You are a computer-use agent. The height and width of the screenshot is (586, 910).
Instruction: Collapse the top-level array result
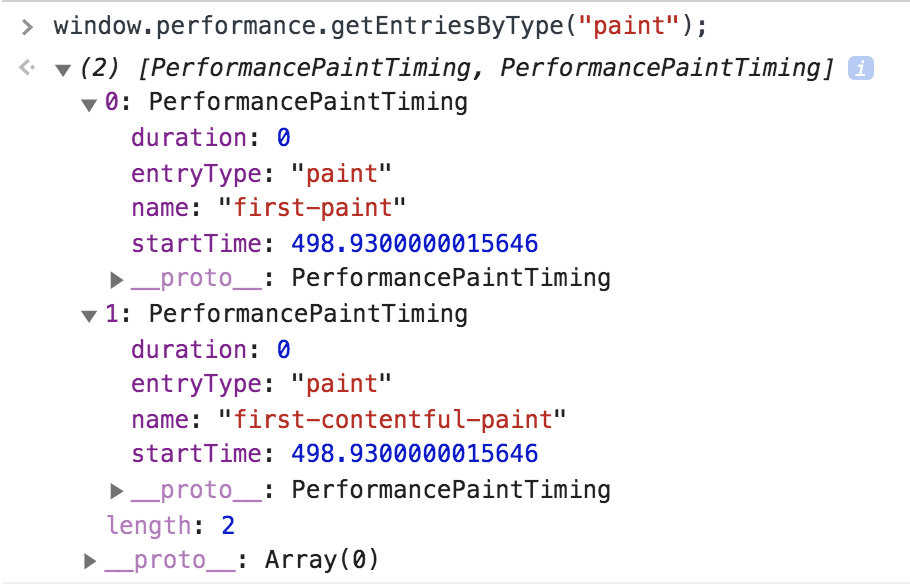63,71
